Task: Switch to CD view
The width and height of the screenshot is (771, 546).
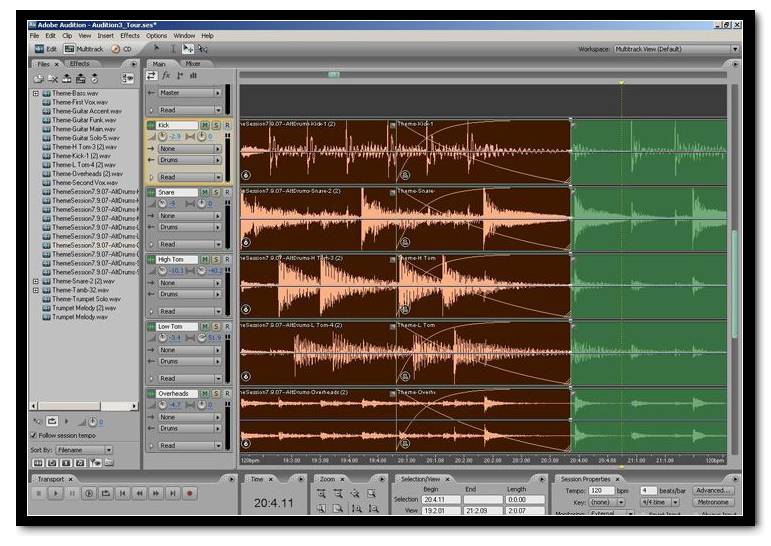Action: pos(121,49)
